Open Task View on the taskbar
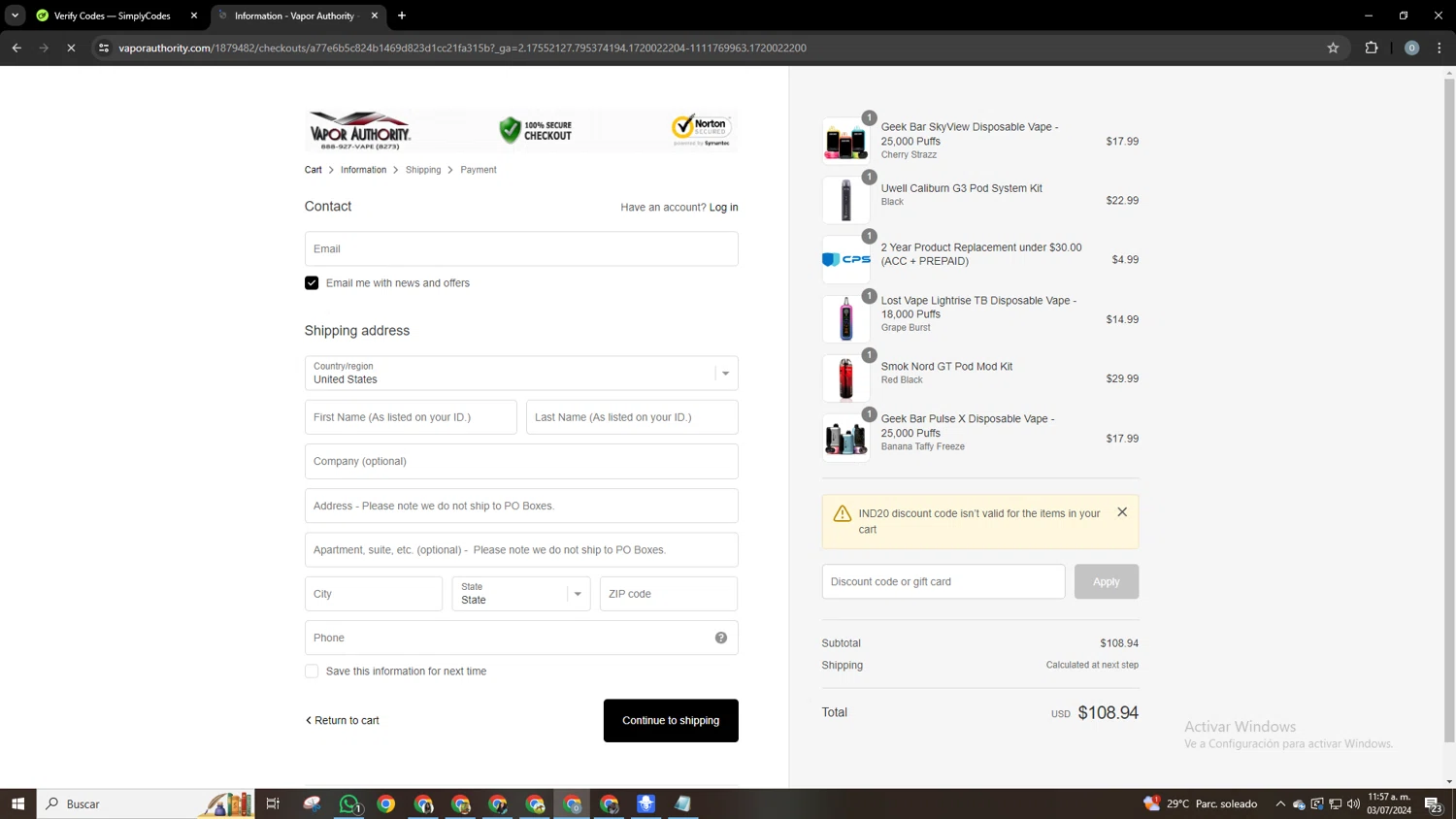Image resolution: width=1456 pixels, height=819 pixels. point(273,803)
